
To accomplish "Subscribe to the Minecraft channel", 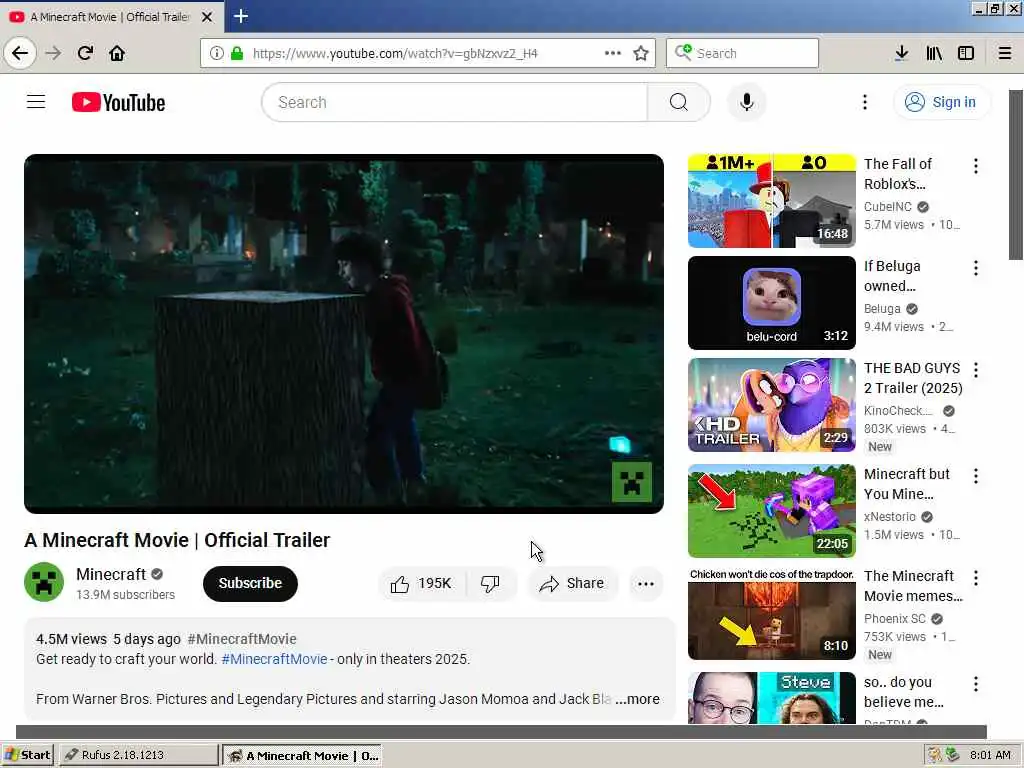I will 250,583.
